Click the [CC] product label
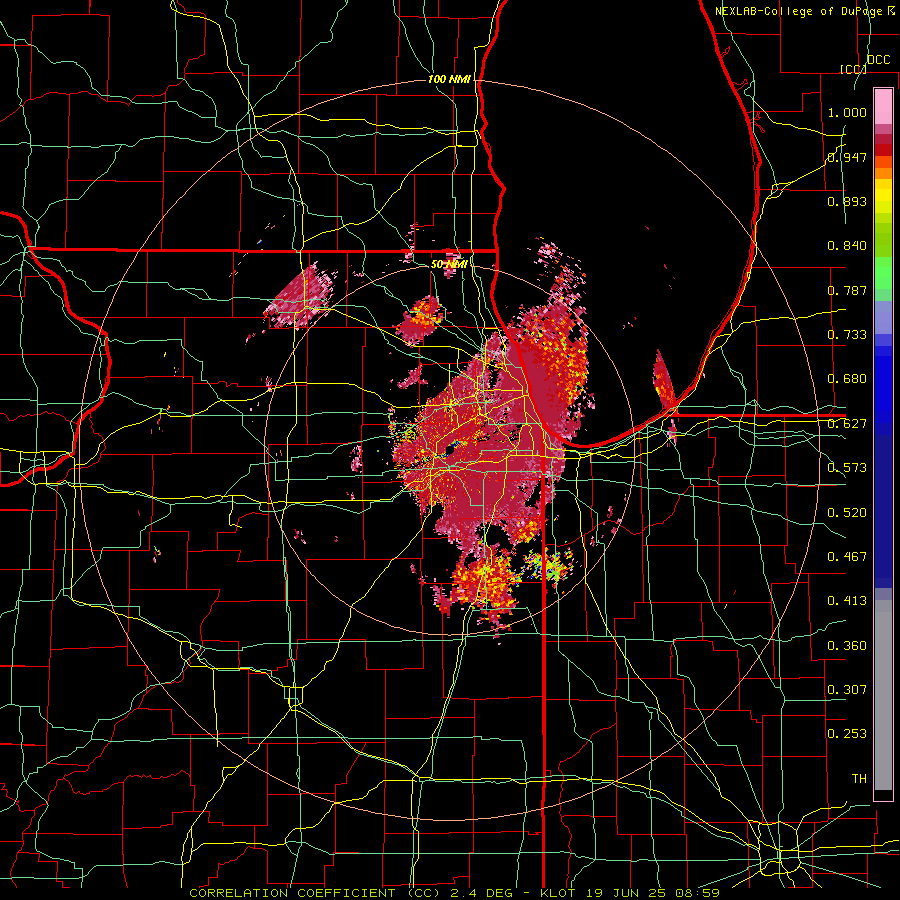Viewport: 900px width, 900px height. click(853, 69)
